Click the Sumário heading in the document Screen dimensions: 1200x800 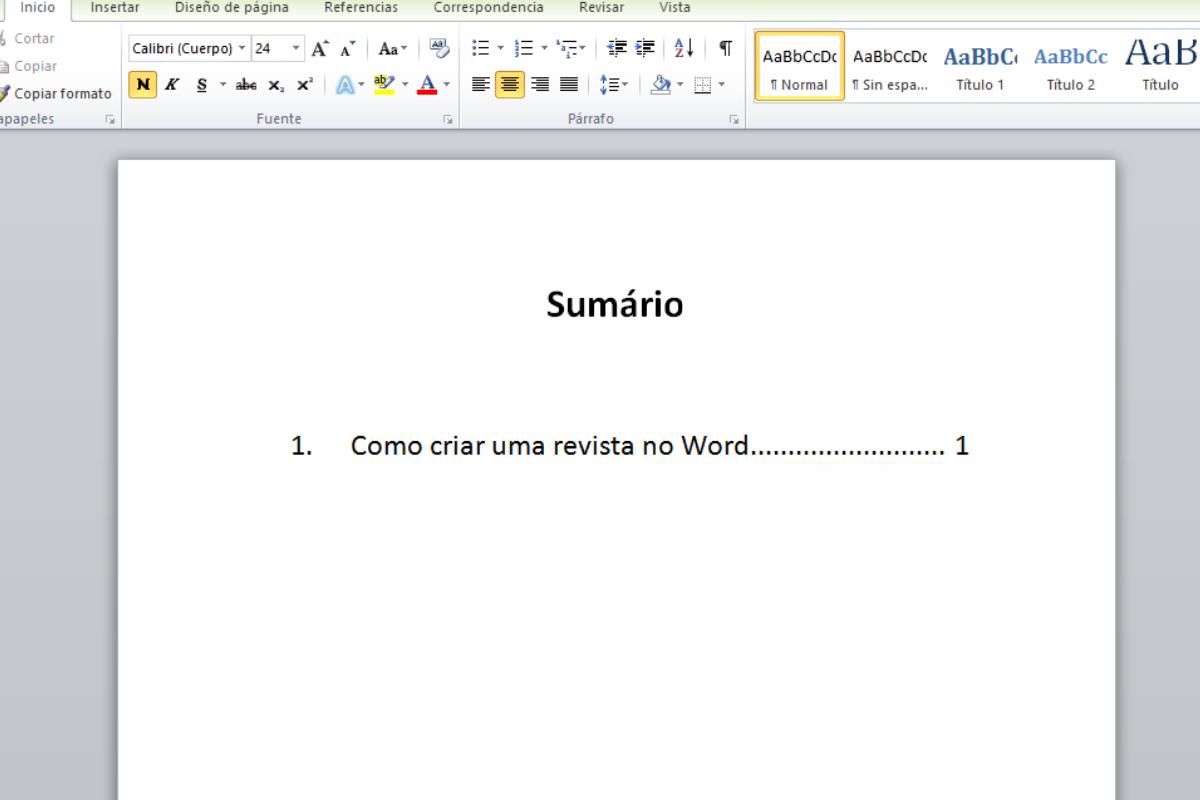point(615,304)
